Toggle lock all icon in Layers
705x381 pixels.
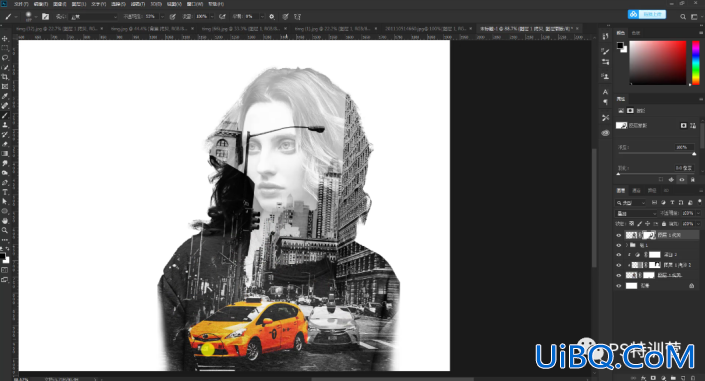[664, 224]
